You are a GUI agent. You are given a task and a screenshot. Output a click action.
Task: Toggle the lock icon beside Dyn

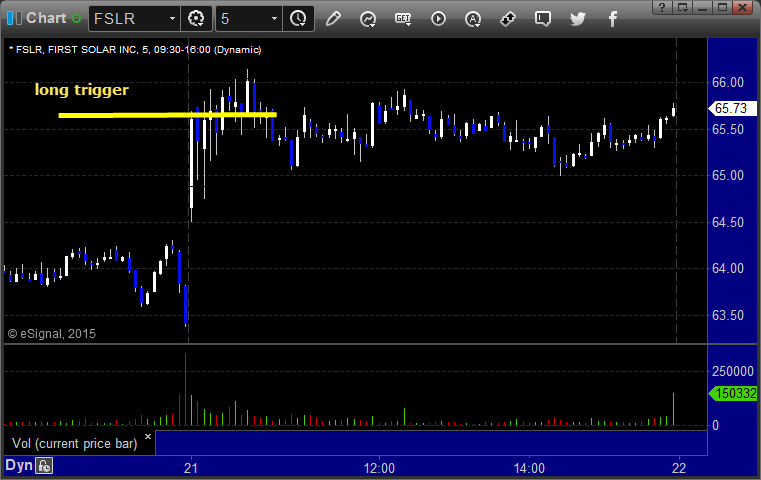44,466
